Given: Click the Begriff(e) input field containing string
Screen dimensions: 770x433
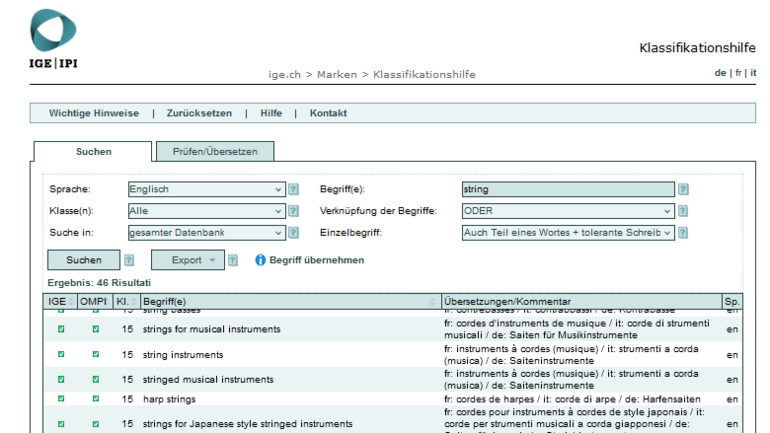Looking at the screenshot, I should (x=567, y=189).
